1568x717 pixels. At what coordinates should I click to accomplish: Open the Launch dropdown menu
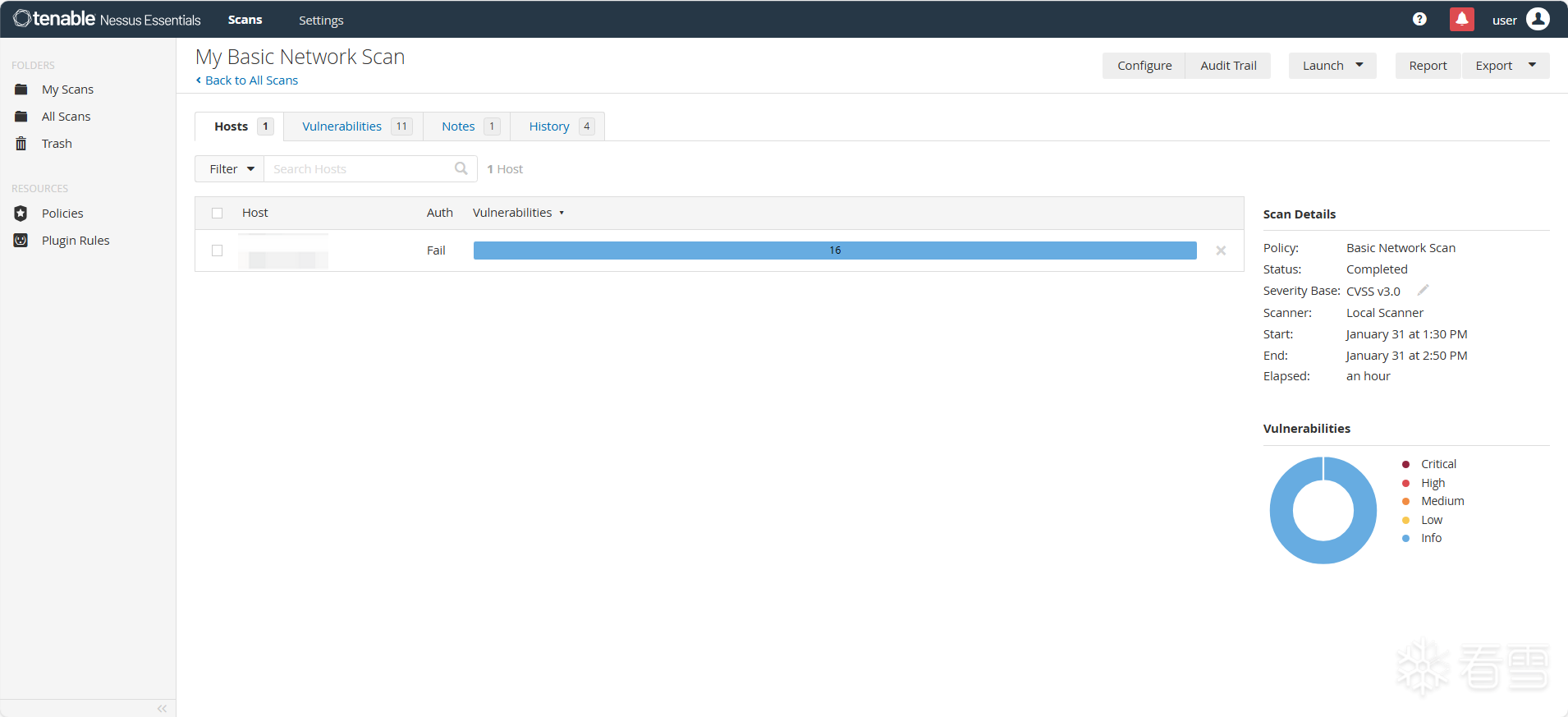(x=1332, y=66)
